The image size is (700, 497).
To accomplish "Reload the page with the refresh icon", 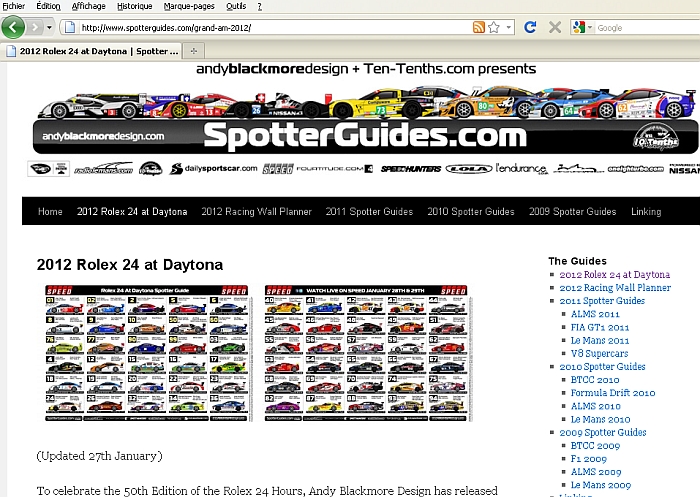I will point(530,27).
